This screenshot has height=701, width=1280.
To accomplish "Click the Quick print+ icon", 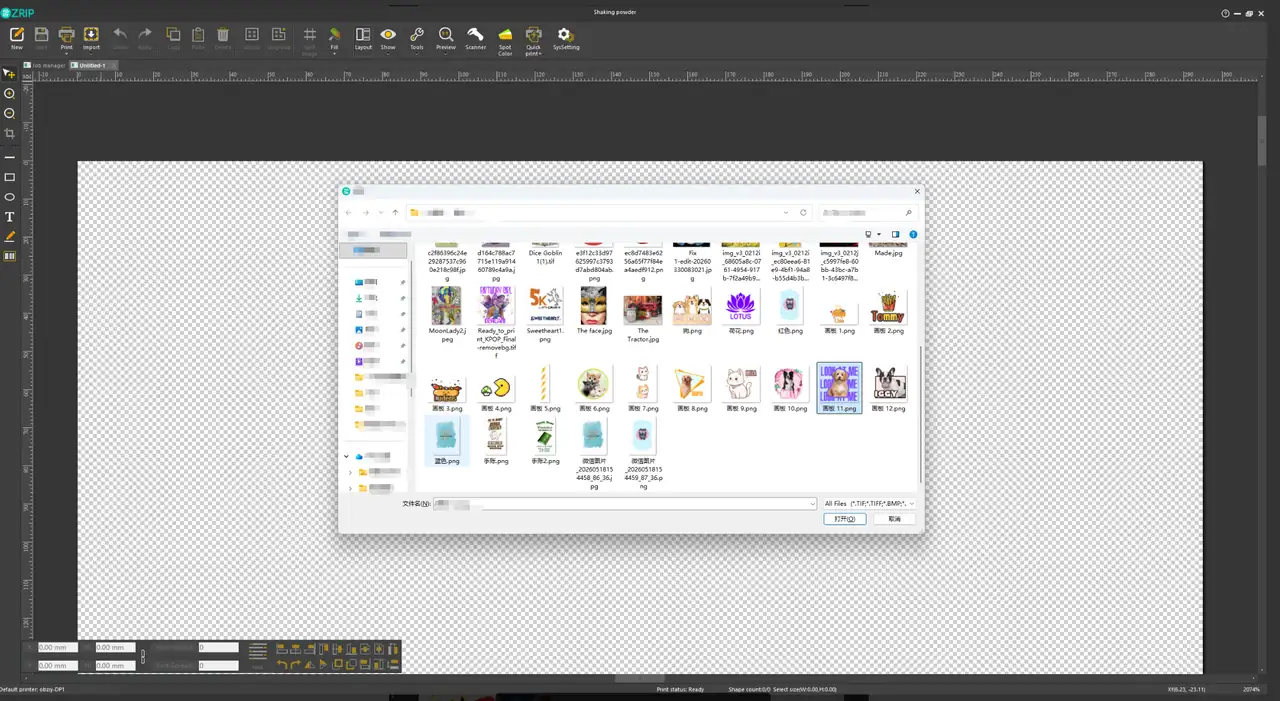I will click(x=533, y=40).
